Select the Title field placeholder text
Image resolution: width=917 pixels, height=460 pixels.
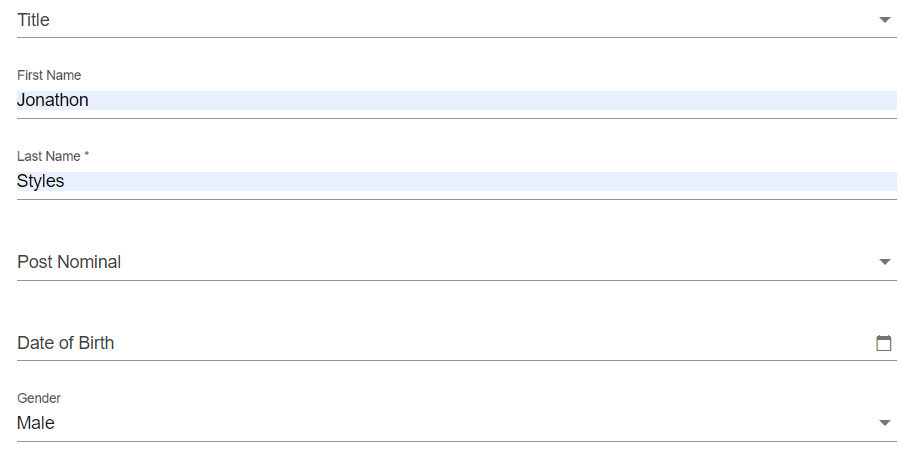33,20
